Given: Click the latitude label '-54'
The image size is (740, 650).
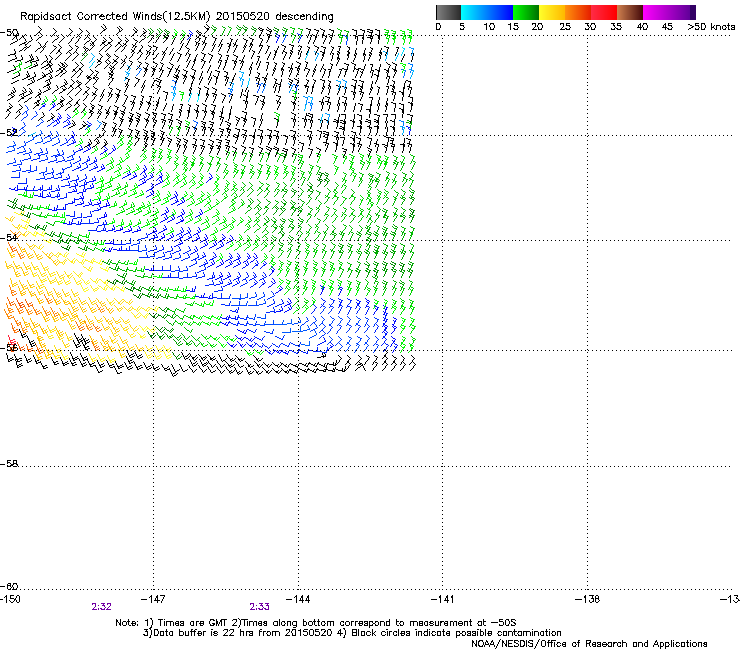Looking at the screenshot, I should (9, 237).
